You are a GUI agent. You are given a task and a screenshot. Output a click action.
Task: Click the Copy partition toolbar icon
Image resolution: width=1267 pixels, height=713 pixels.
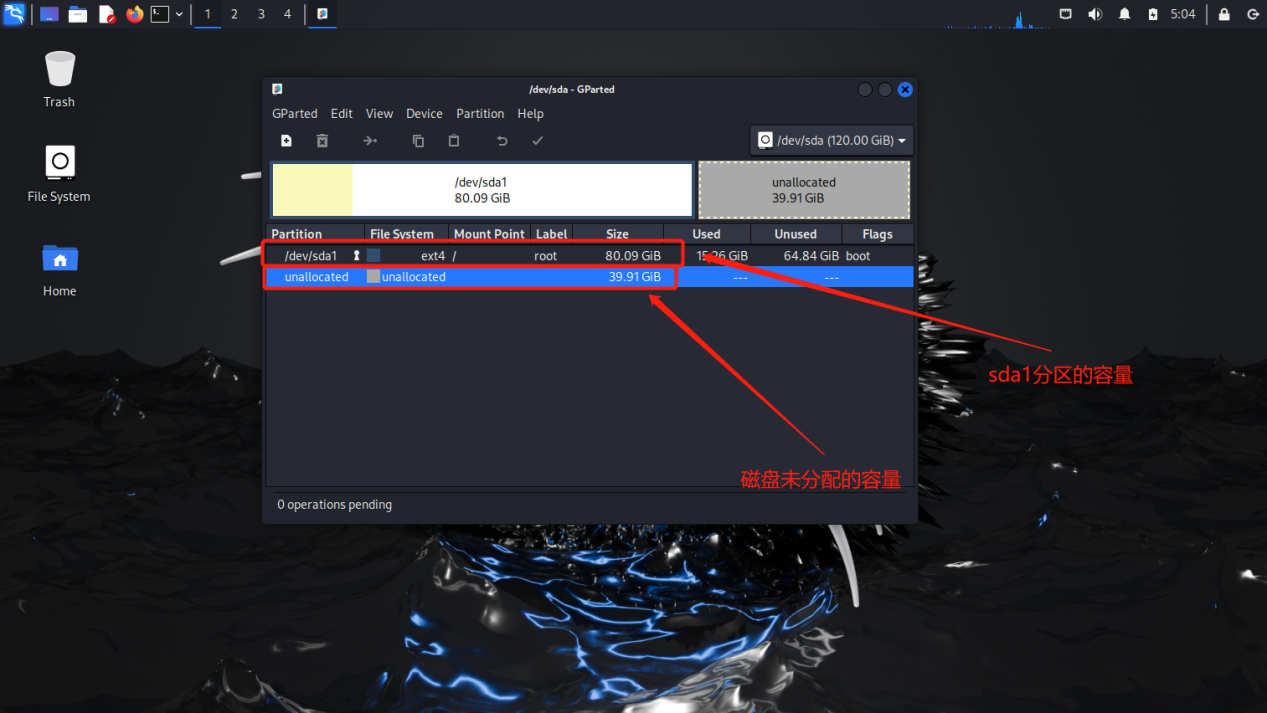point(418,141)
